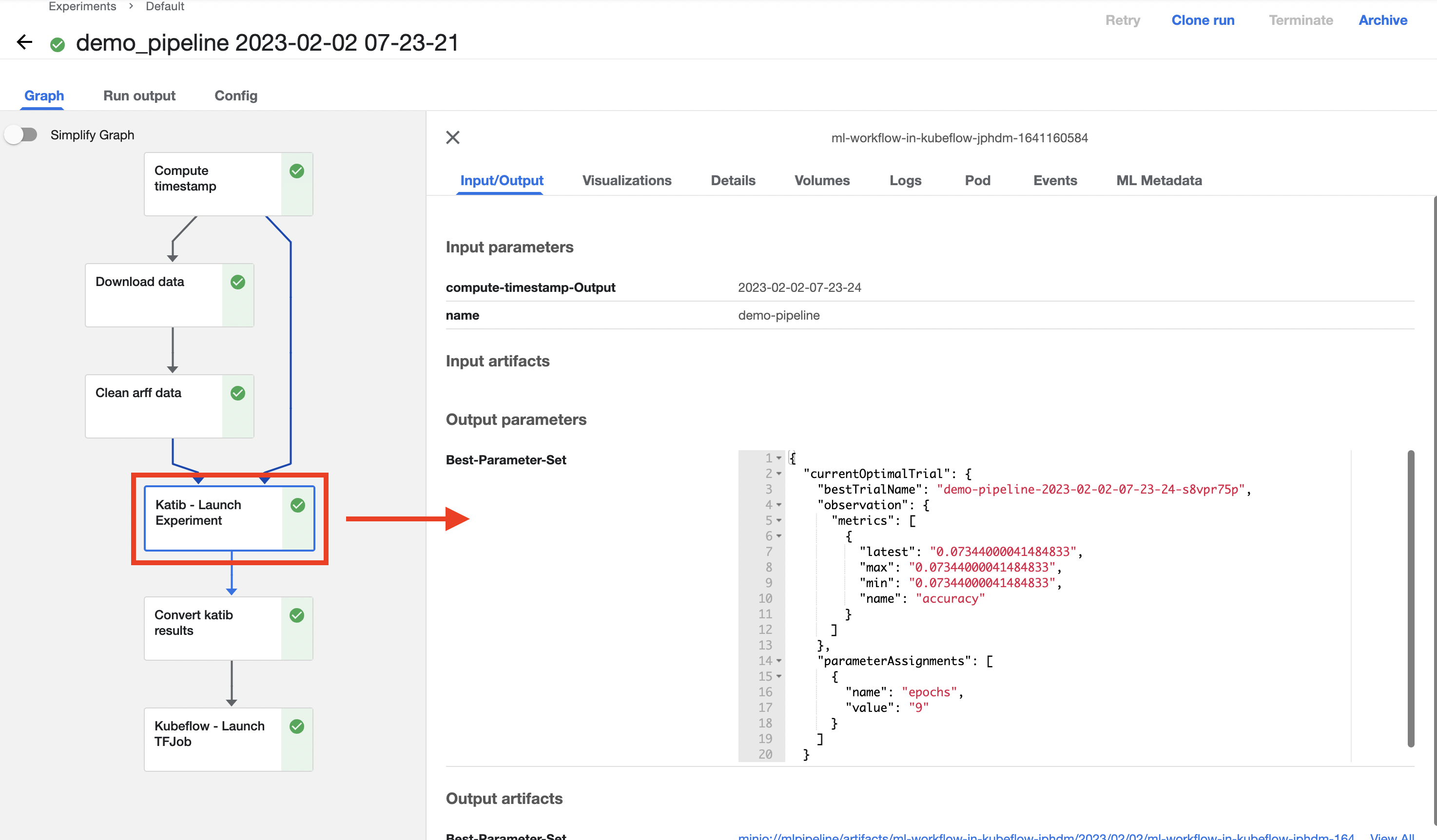The width and height of the screenshot is (1437, 840).
Task: Click the JSON viewer vertical scrollbar
Action: (1411, 598)
